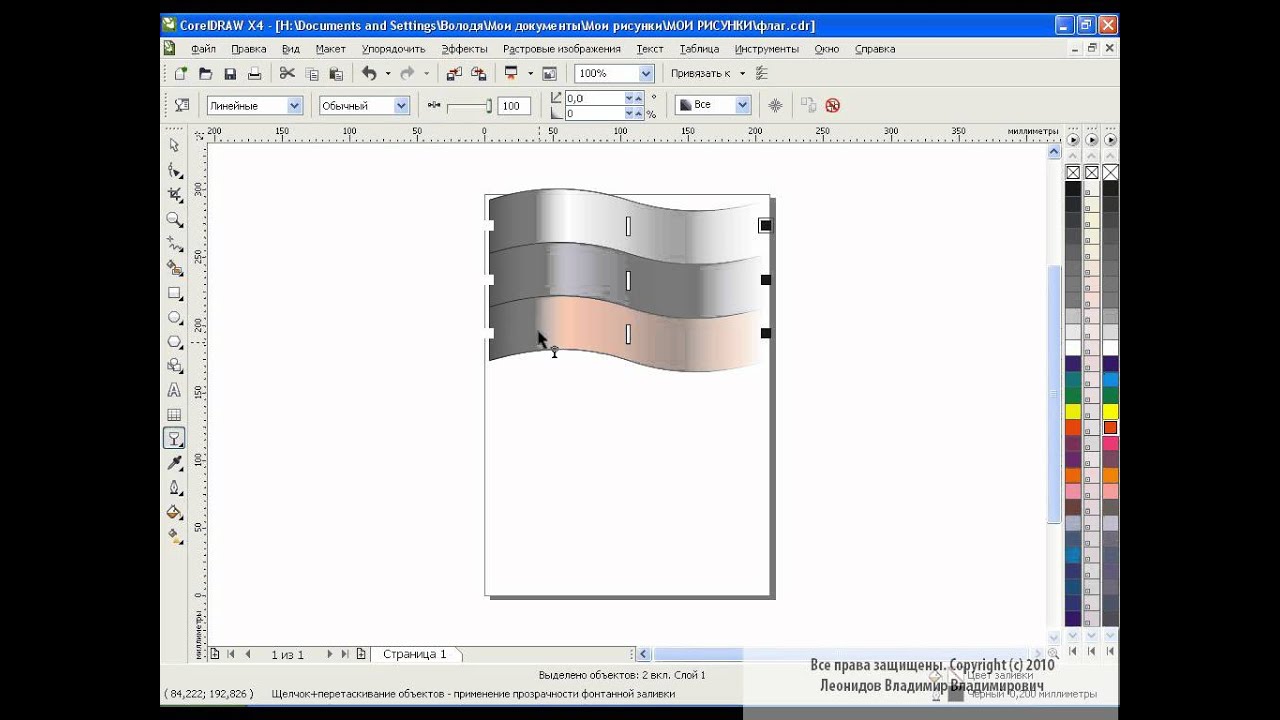Save the document

tap(230, 74)
